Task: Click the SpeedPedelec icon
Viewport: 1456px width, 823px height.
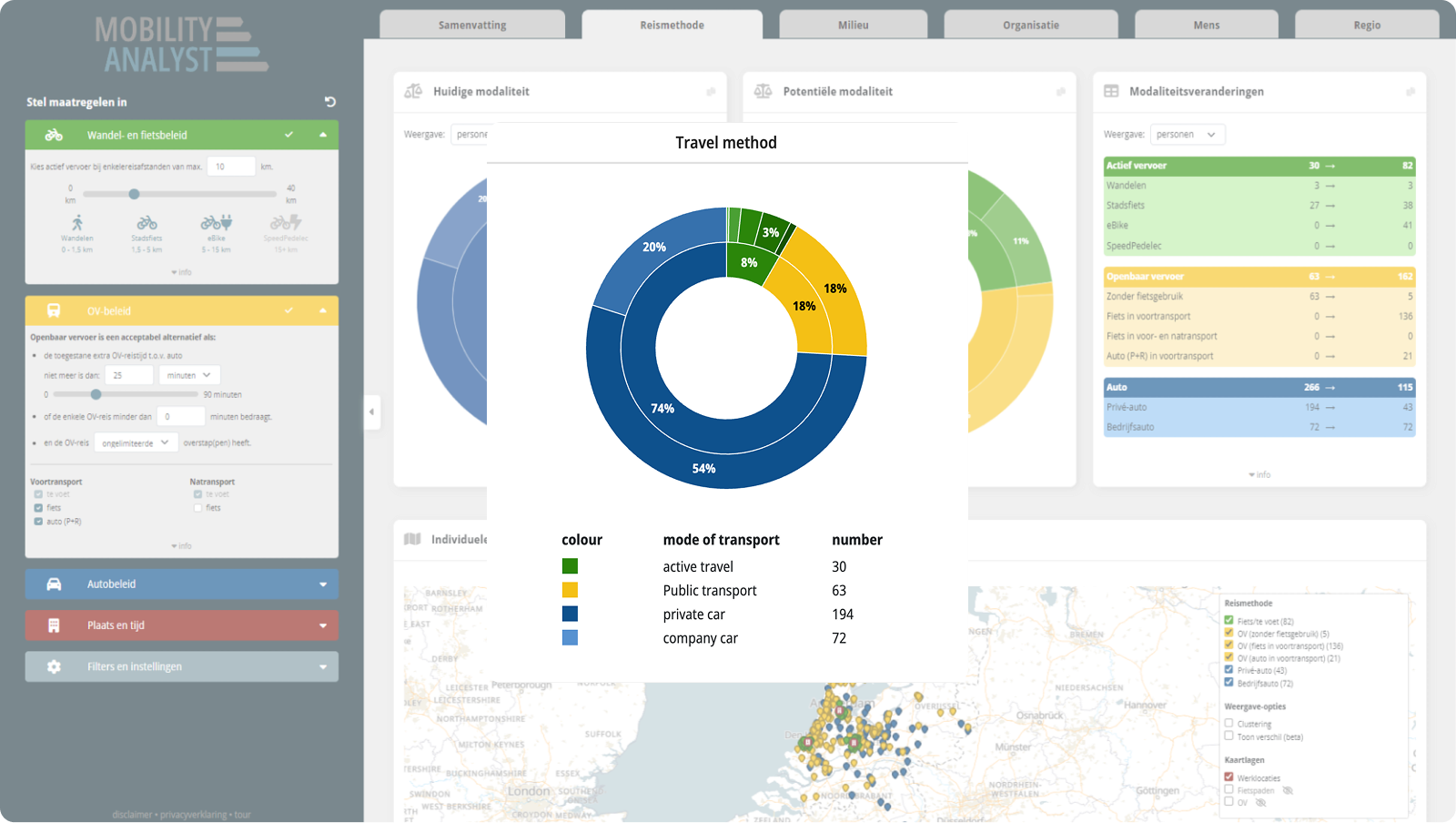Action: click(x=285, y=223)
